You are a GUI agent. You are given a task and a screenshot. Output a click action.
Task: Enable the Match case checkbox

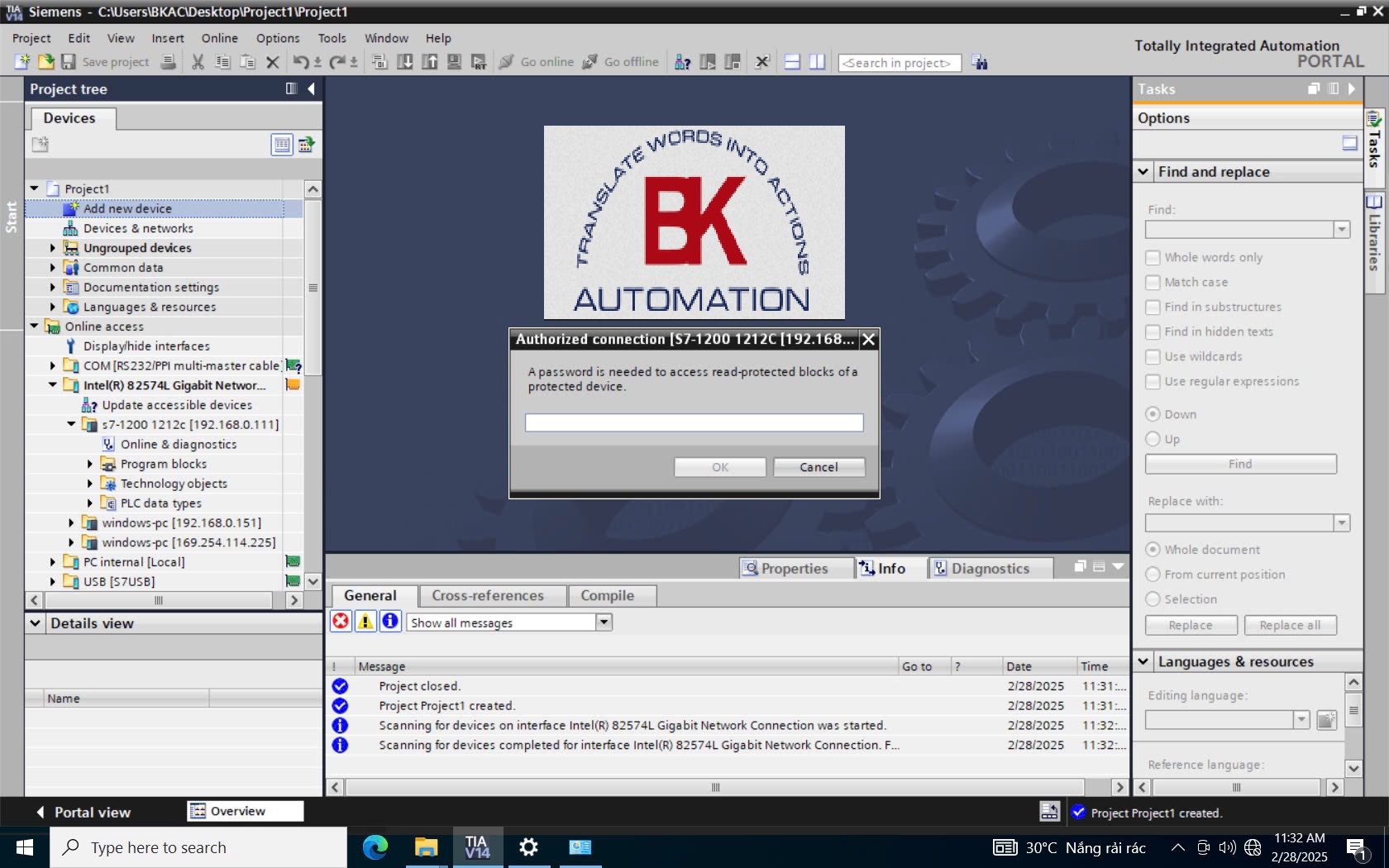click(x=1153, y=282)
